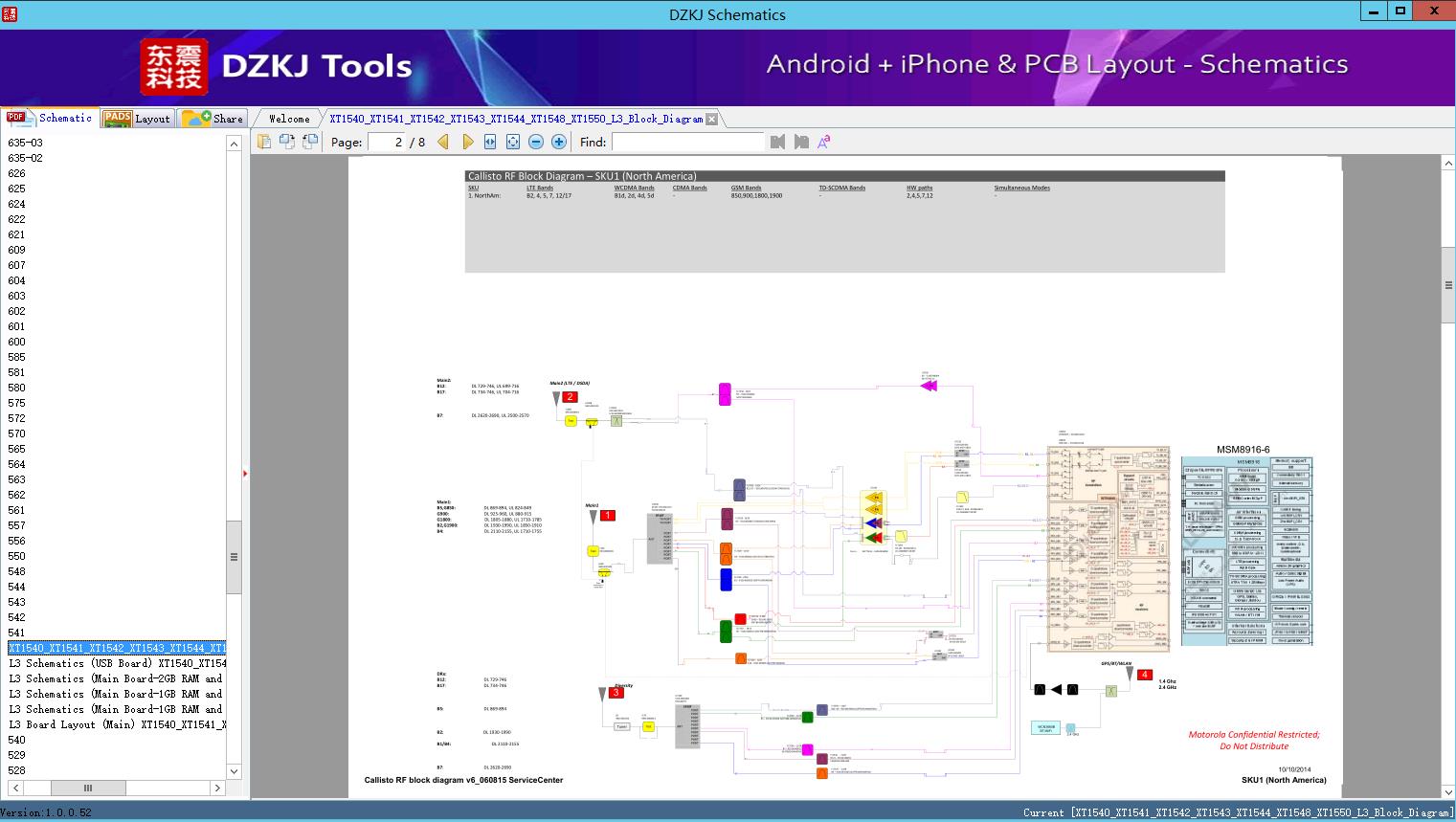Select list entry 557

click(17, 525)
